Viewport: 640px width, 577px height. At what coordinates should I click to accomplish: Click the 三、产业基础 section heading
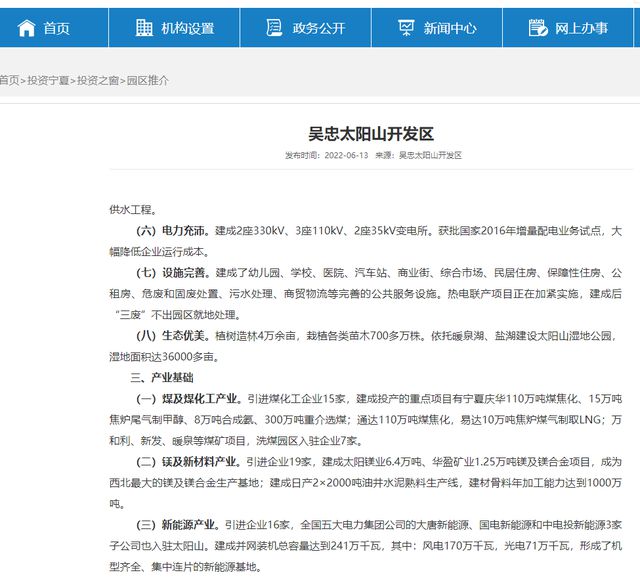coord(162,378)
